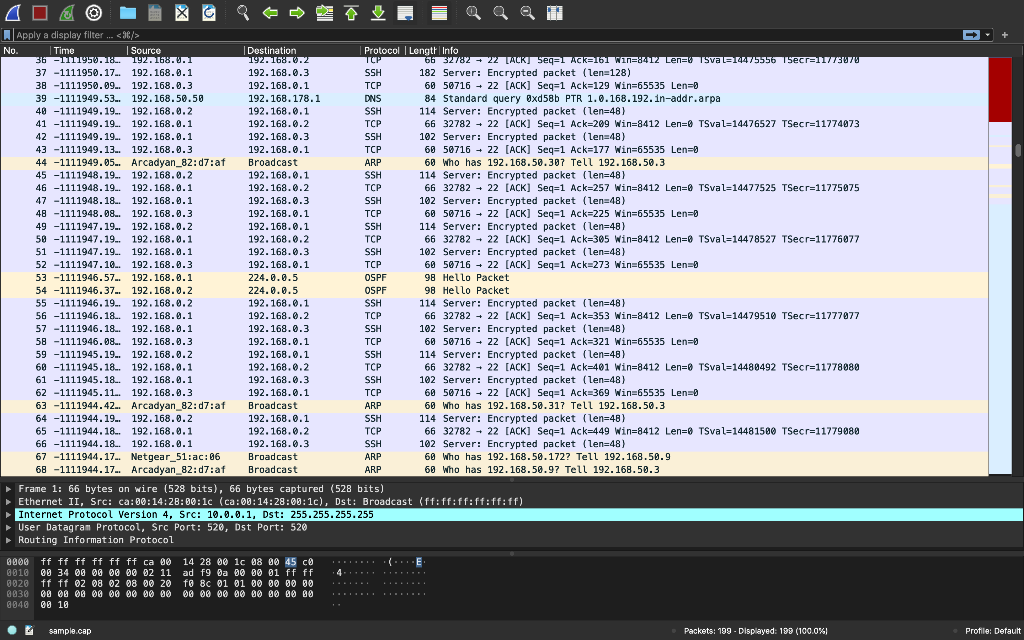Expand the Frame 1 details row
This screenshot has width=1024, height=640.
click(8, 488)
